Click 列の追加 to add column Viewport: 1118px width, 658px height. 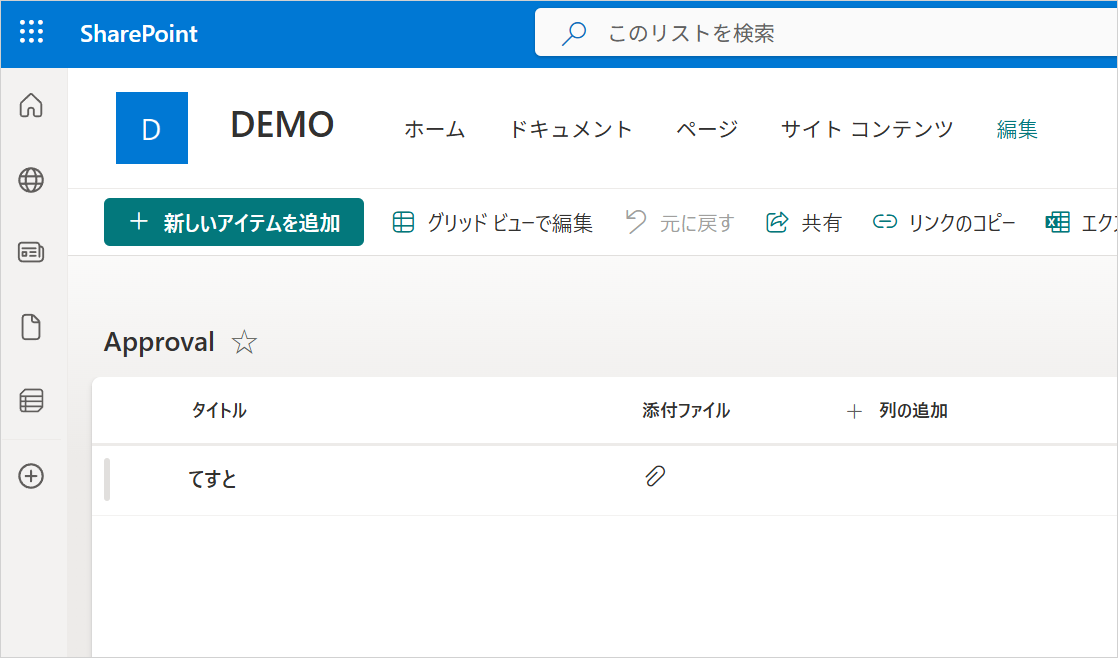tap(898, 410)
